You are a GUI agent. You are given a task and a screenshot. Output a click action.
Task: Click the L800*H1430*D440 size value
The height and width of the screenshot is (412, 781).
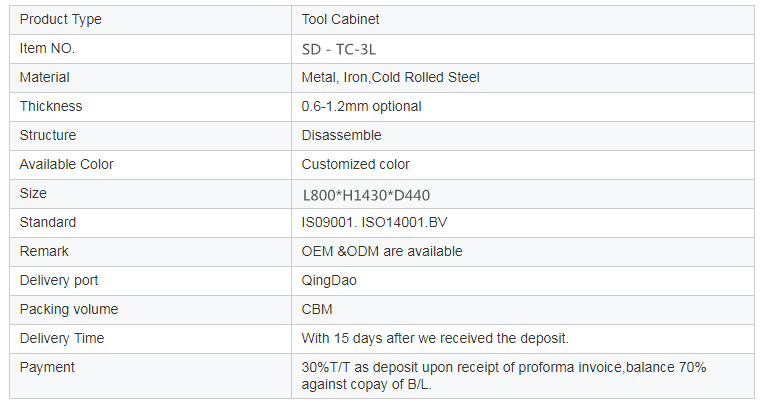[x=366, y=195]
